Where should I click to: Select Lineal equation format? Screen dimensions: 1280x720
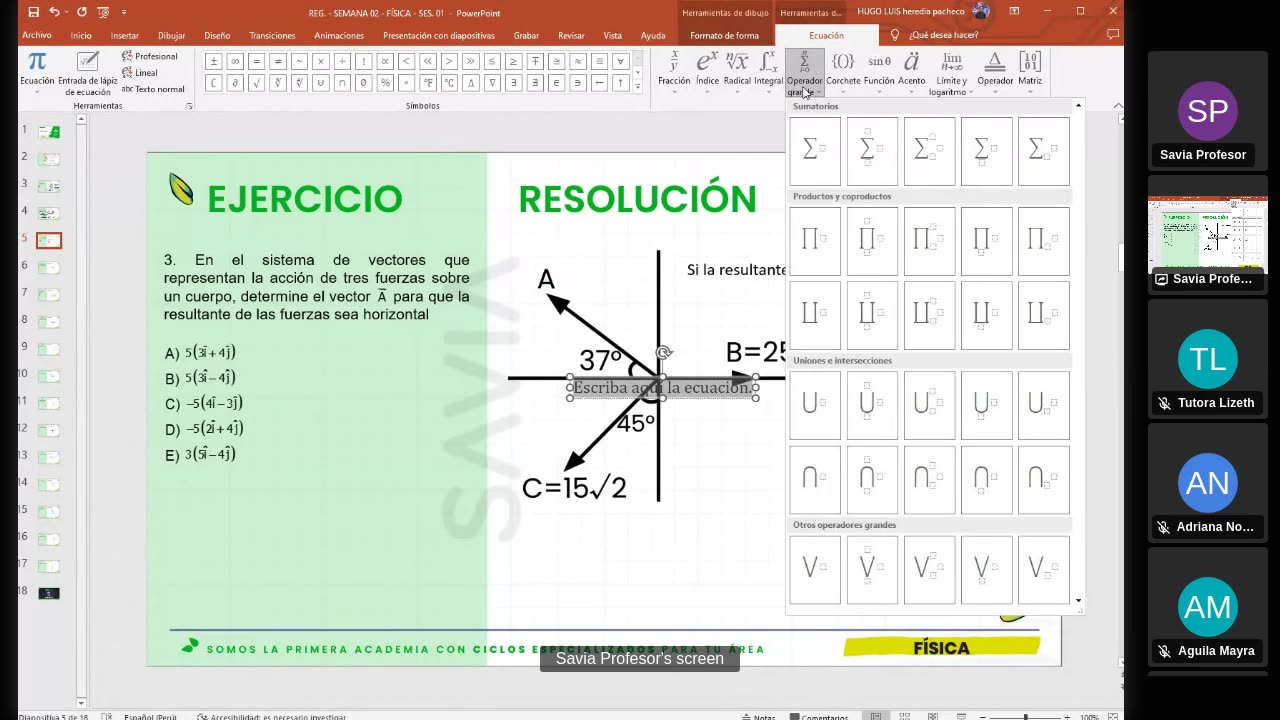coord(140,73)
